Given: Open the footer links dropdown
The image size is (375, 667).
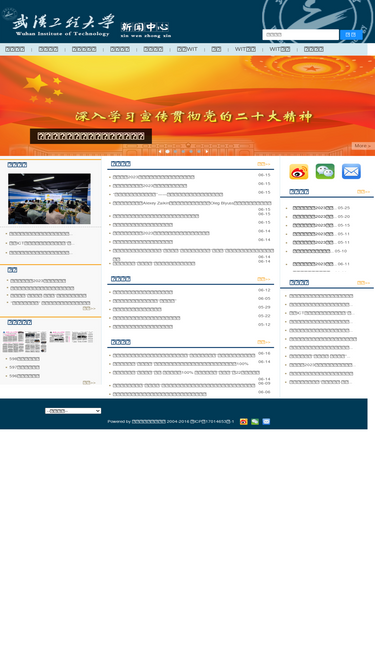Looking at the screenshot, I should click(x=73, y=411).
